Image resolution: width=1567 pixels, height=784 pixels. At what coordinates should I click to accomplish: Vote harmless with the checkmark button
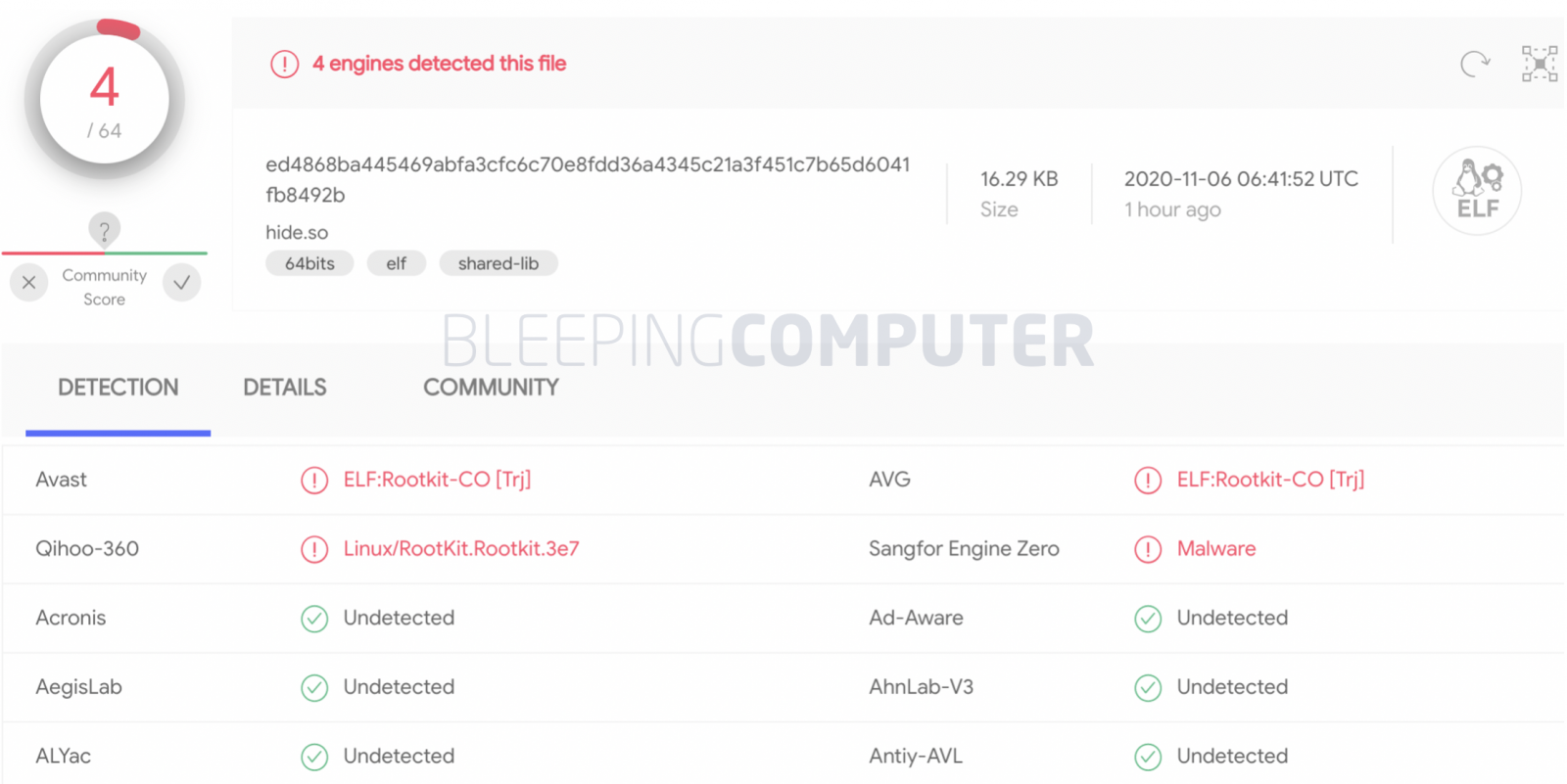[182, 283]
